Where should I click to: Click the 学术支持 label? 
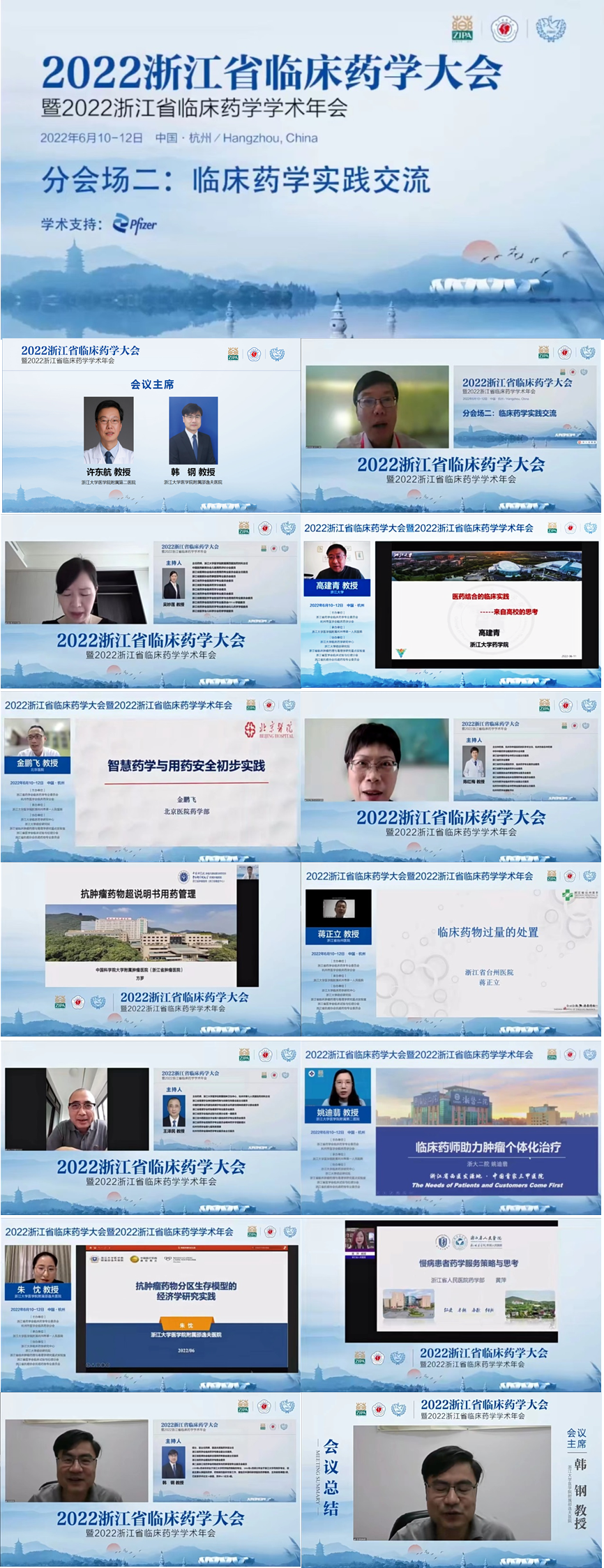[71, 224]
